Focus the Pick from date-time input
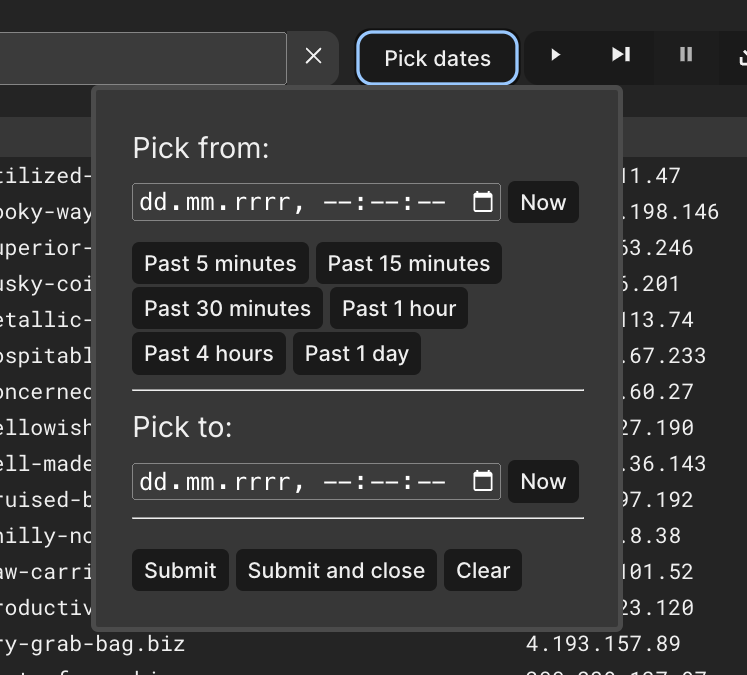The image size is (747, 675). point(300,202)
